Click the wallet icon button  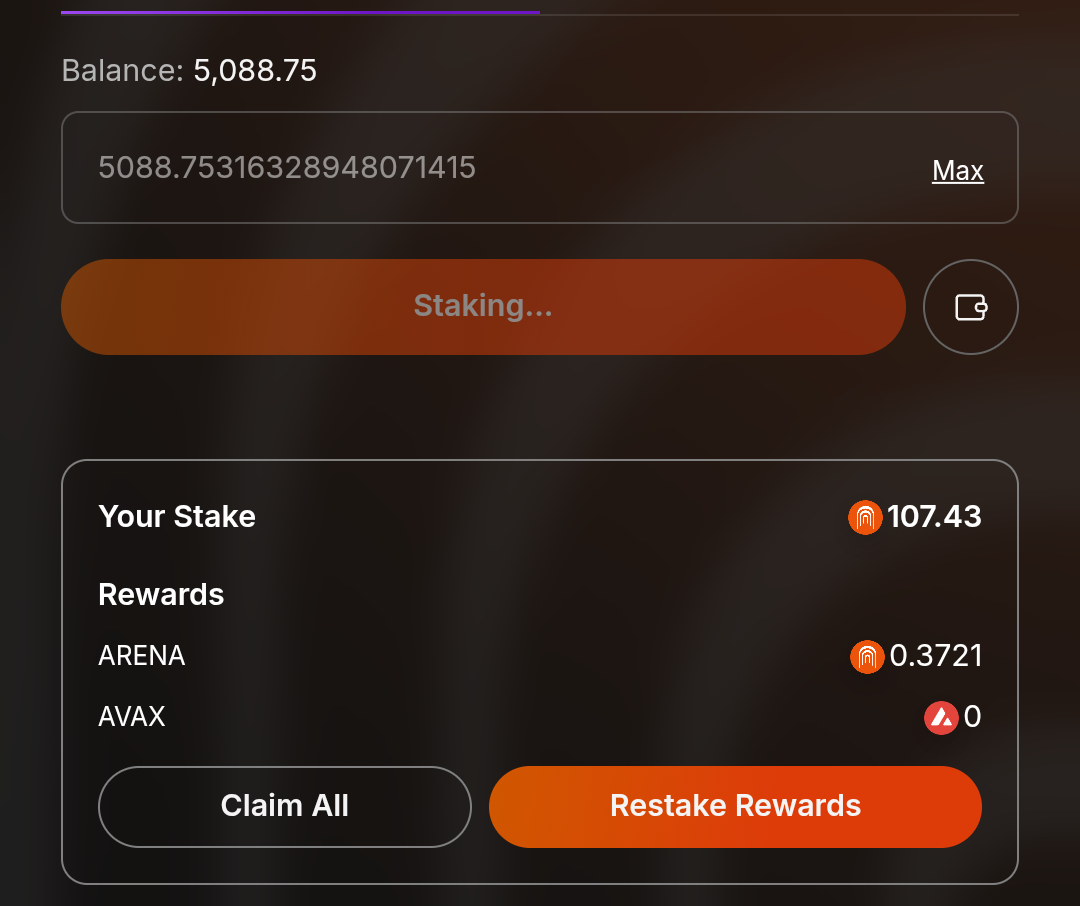click(x=970, y=307)
